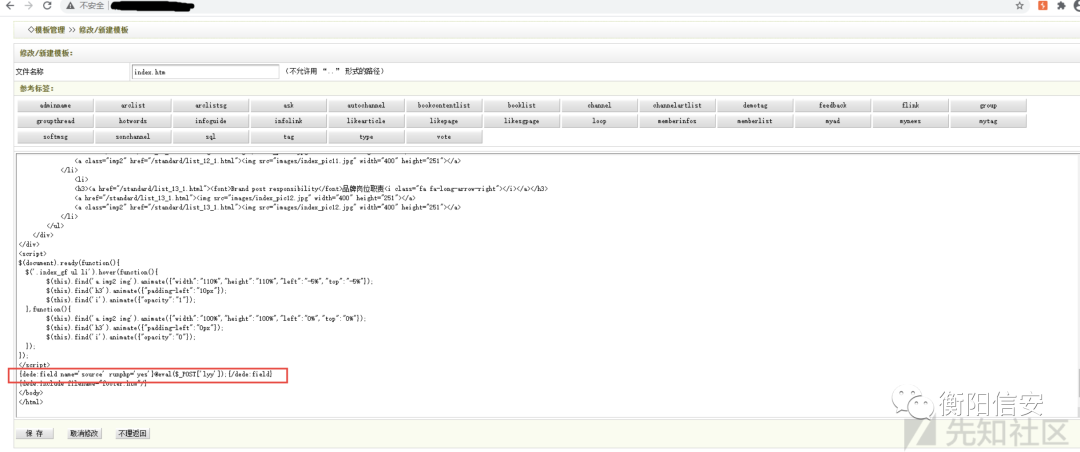
Task: Insert the type tag
Action: click(x=367, y=136)
